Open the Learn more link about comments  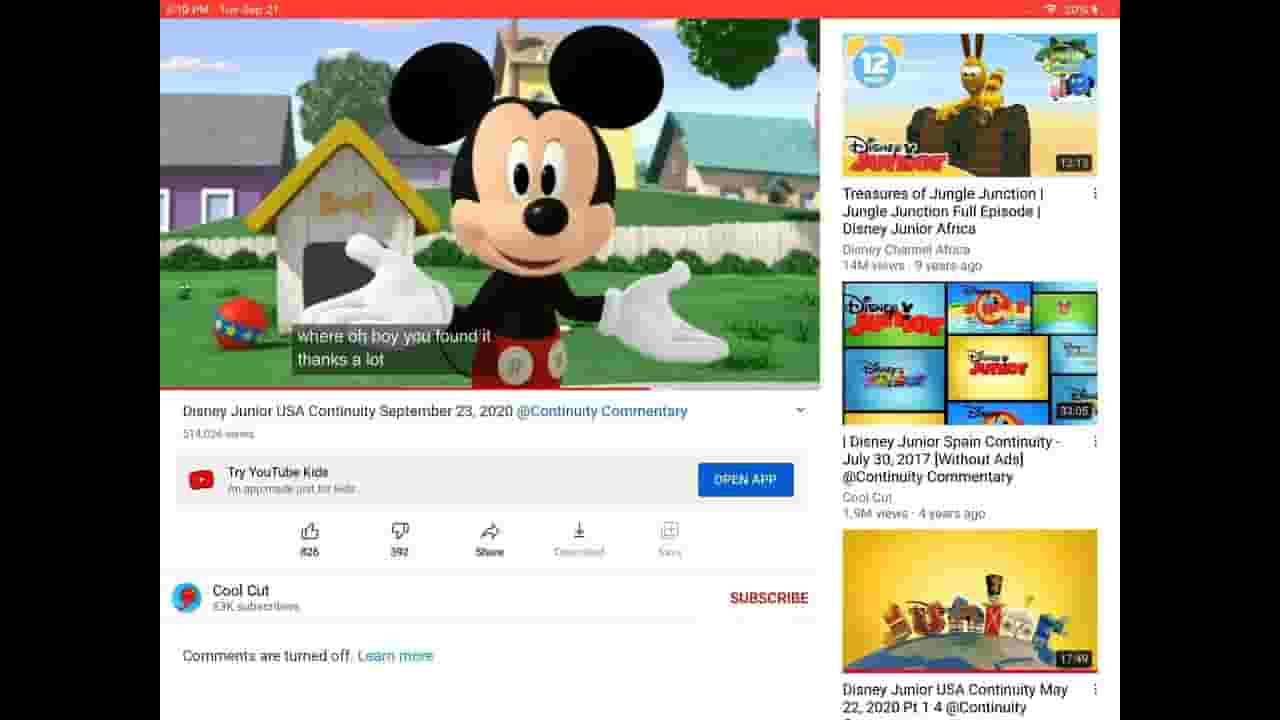tap(395, 656)
